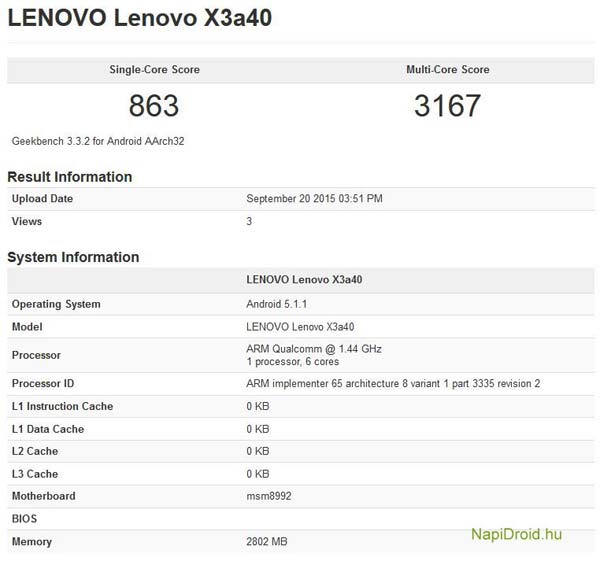Click the LENOVO Lenovo X3a40 page title
This screenshot has width=600, height=561.
pyautogui.click(x=139, y=19)
